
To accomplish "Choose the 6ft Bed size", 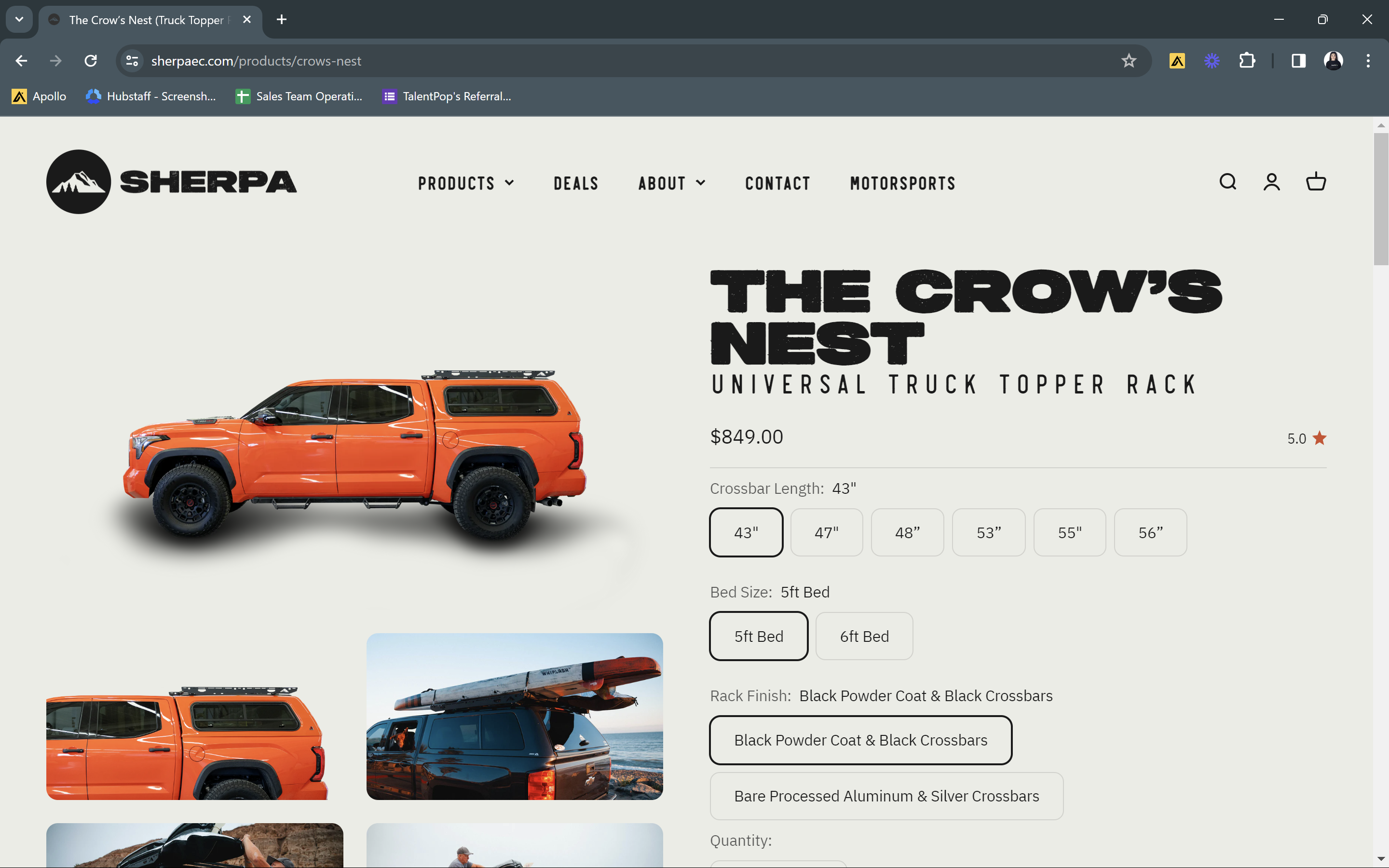I will [864, 636].
